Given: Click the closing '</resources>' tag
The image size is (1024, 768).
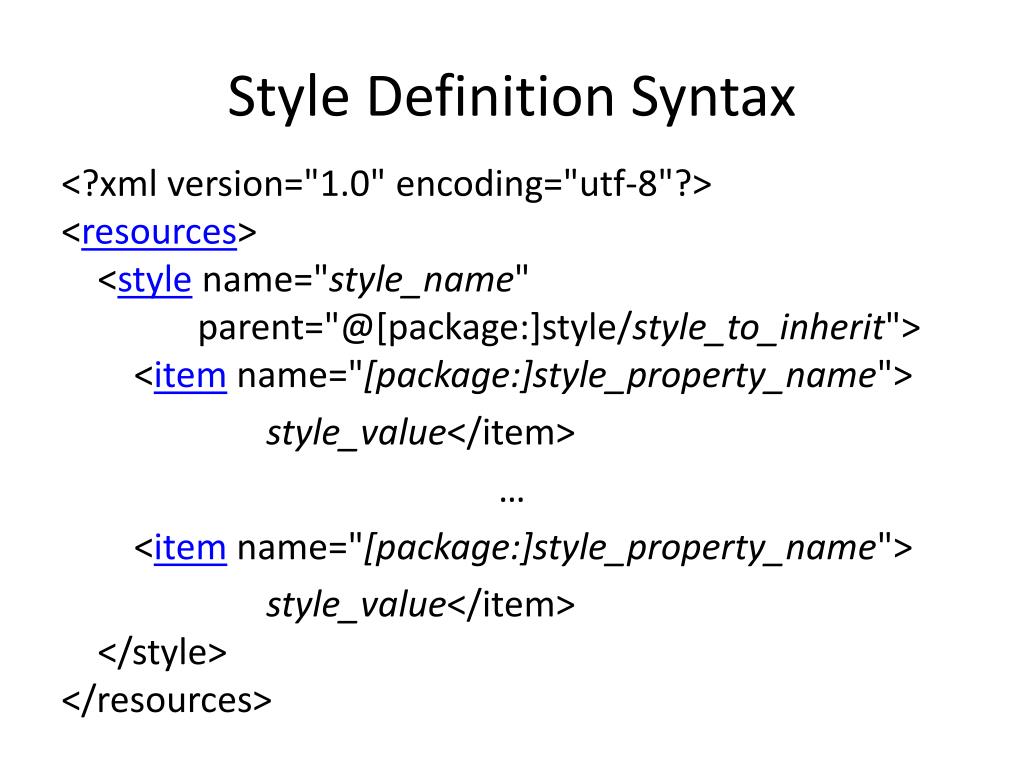Looking at the screenshot, I should pyautogui.click(x=167, y=700).
